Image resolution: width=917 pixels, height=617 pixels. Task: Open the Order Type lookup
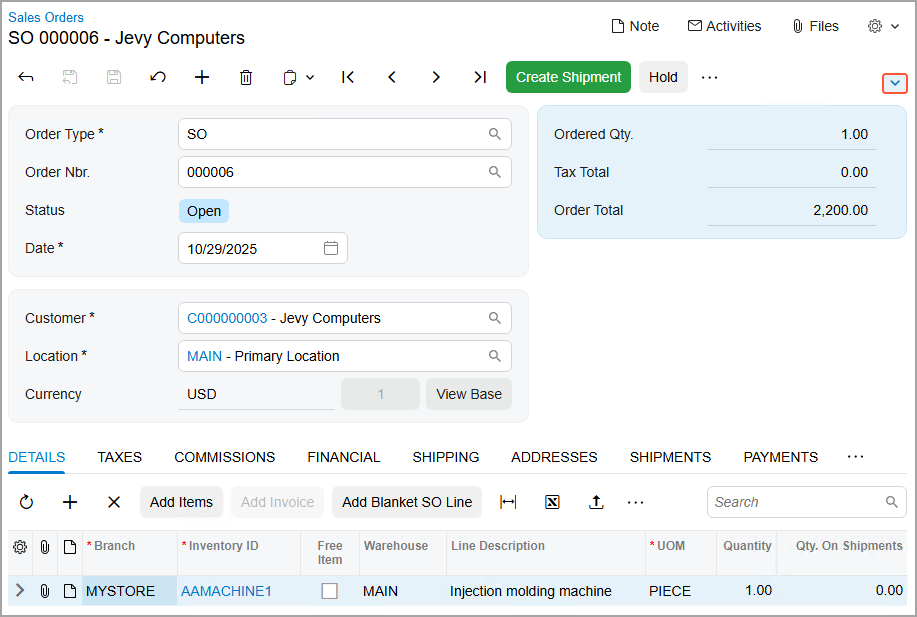495,134
